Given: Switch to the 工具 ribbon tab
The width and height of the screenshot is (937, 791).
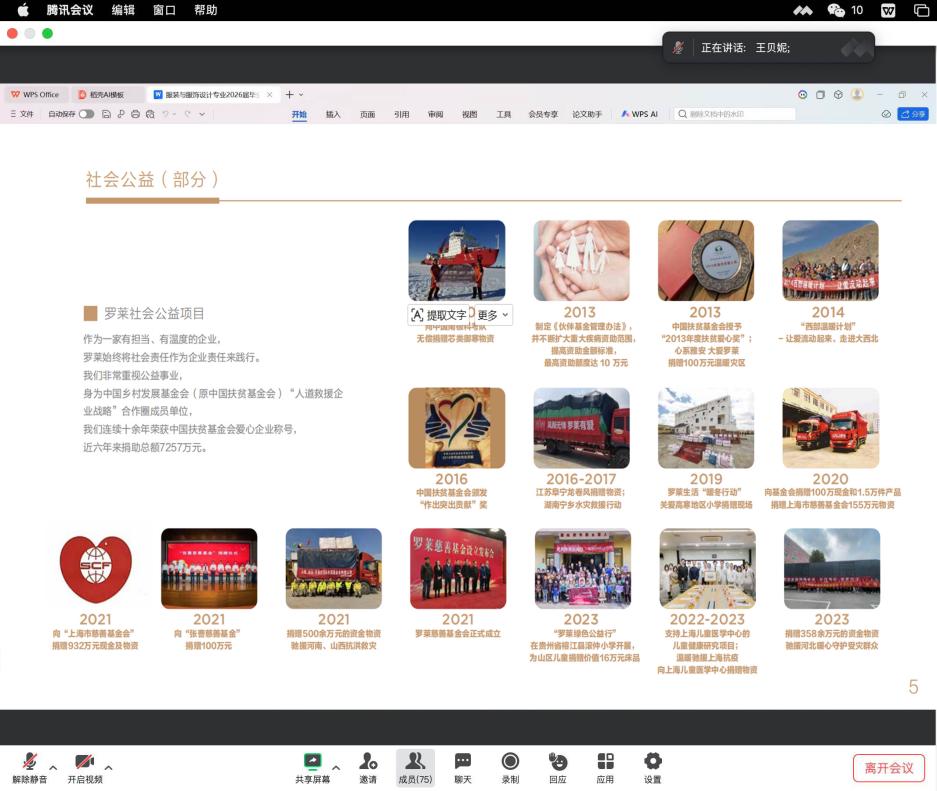Looking at the screenshot, I should (x=504, y=114).
